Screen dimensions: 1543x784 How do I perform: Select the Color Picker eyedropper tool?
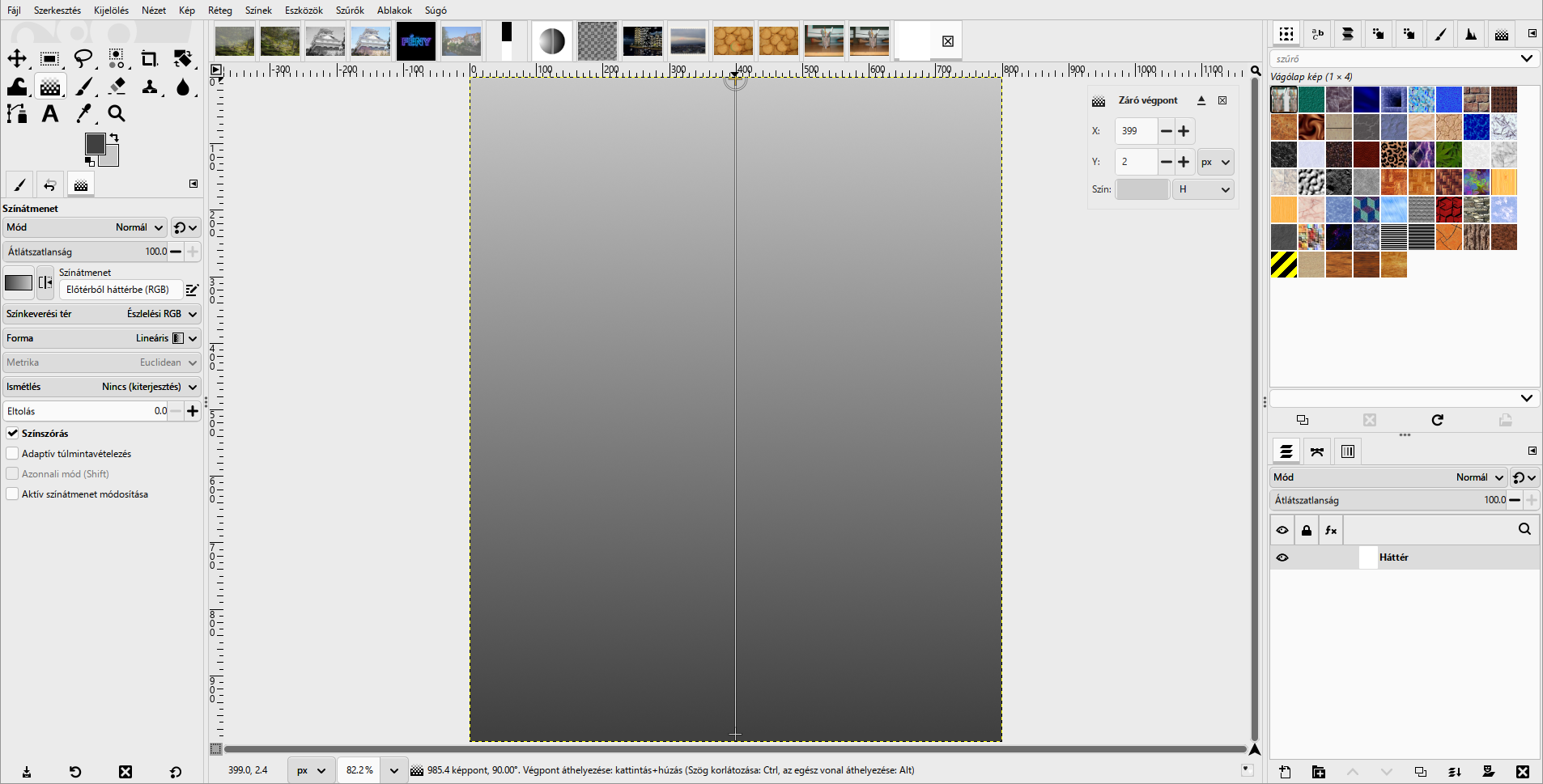click(x=83, y=114)
